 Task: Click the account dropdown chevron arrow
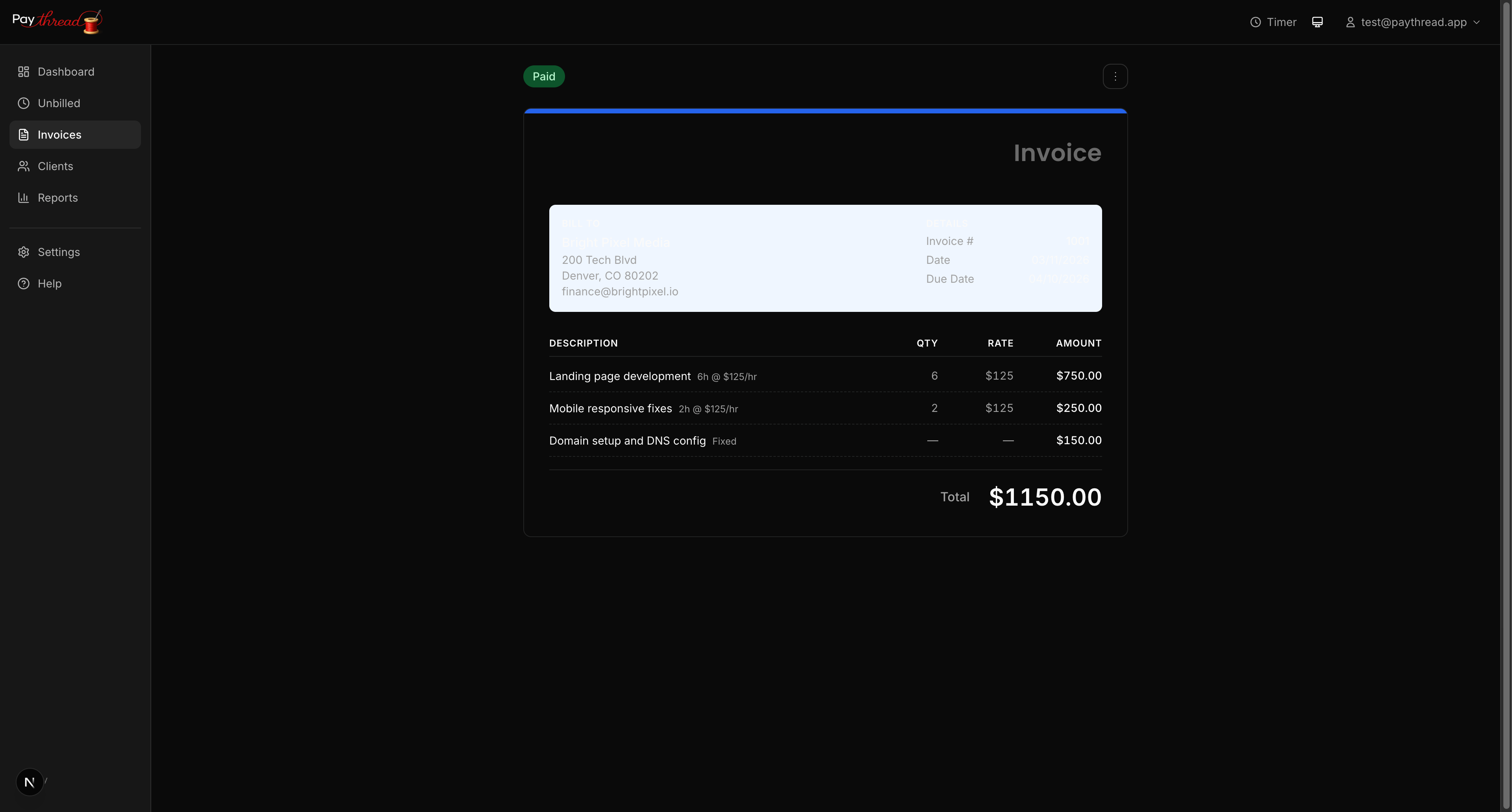tap(1477, 22)
